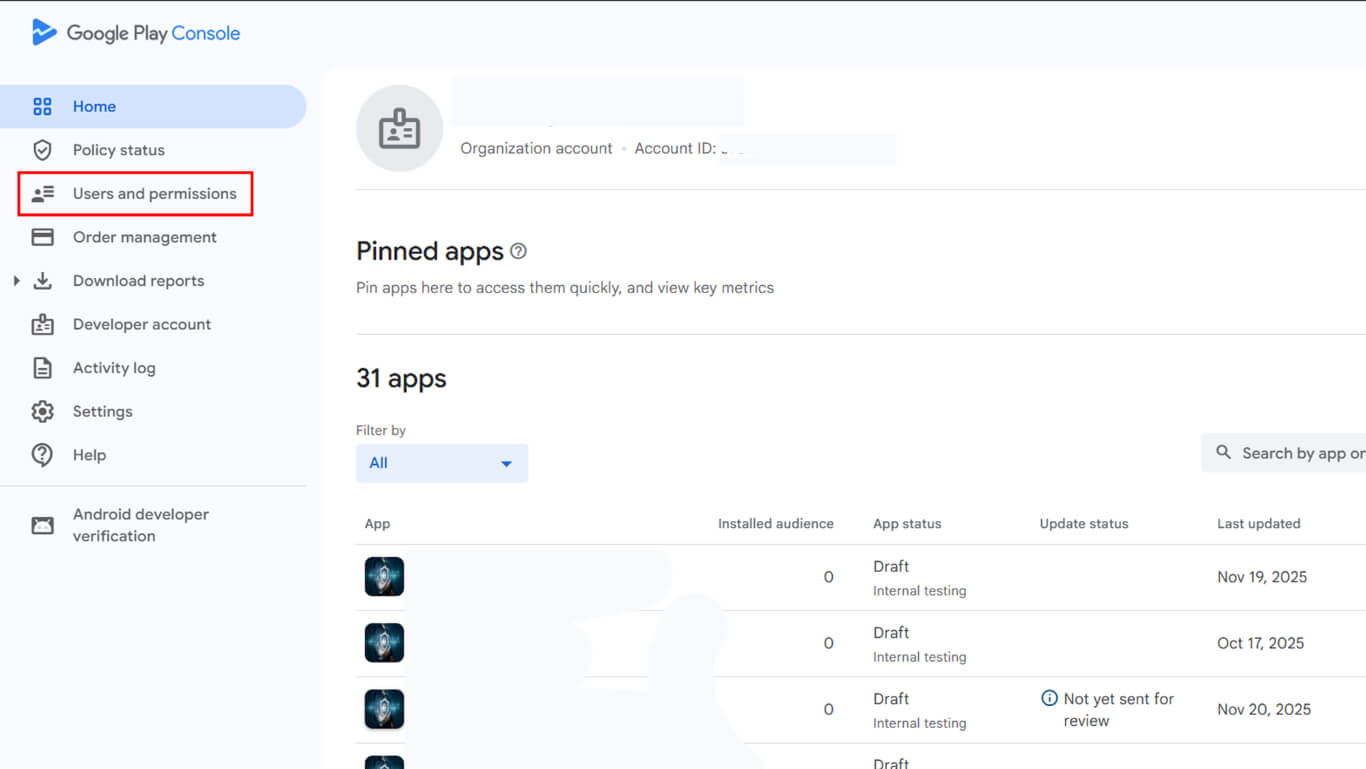This screenshot has height=769, width=1366.
Task: Click the 'Search by app' input field
Action: tap(1300, 452)
